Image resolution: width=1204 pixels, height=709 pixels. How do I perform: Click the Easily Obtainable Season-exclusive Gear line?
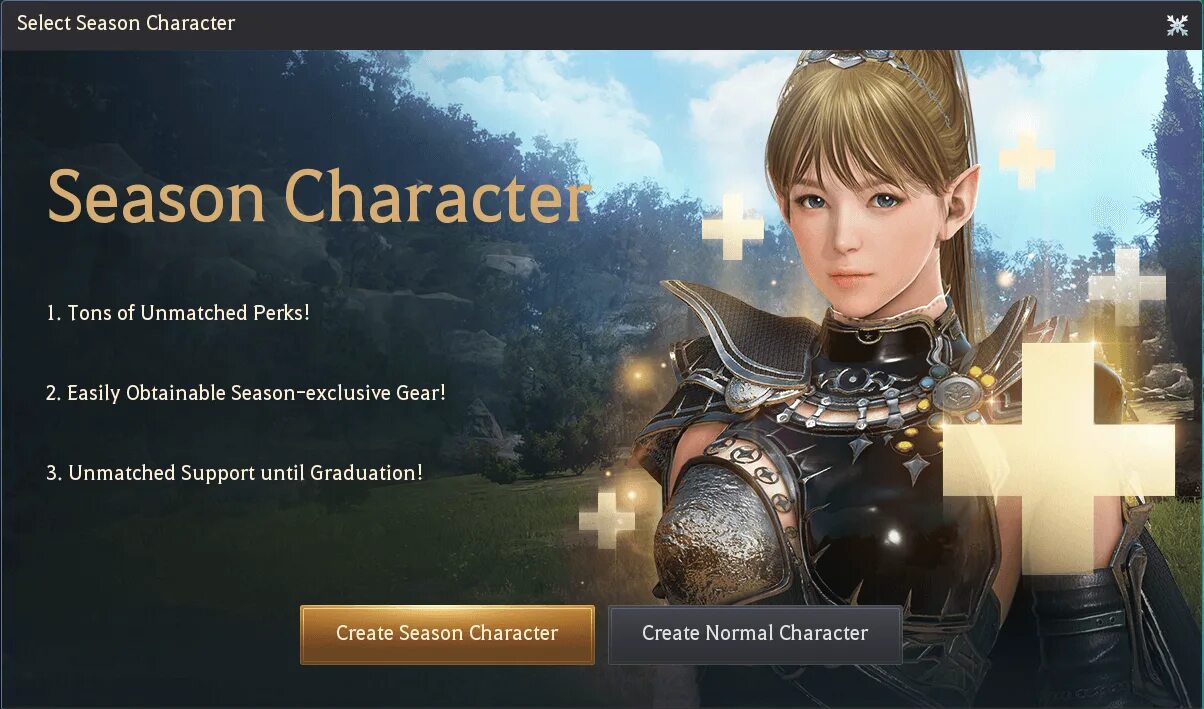coord(246,393)
